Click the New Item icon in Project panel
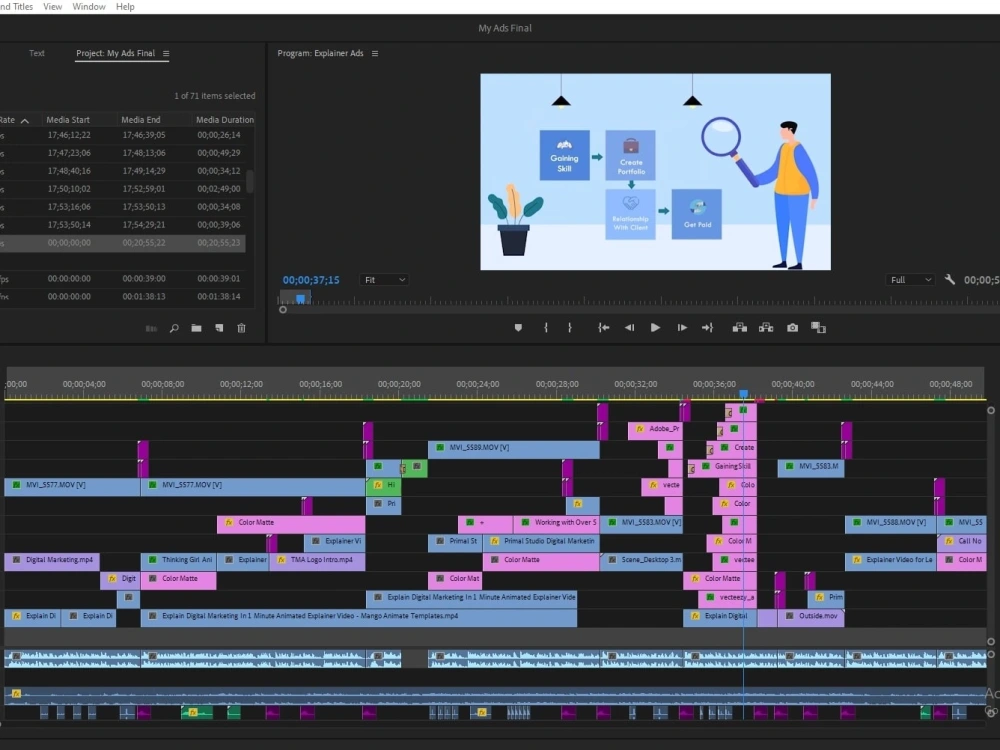 click(220, 328)
